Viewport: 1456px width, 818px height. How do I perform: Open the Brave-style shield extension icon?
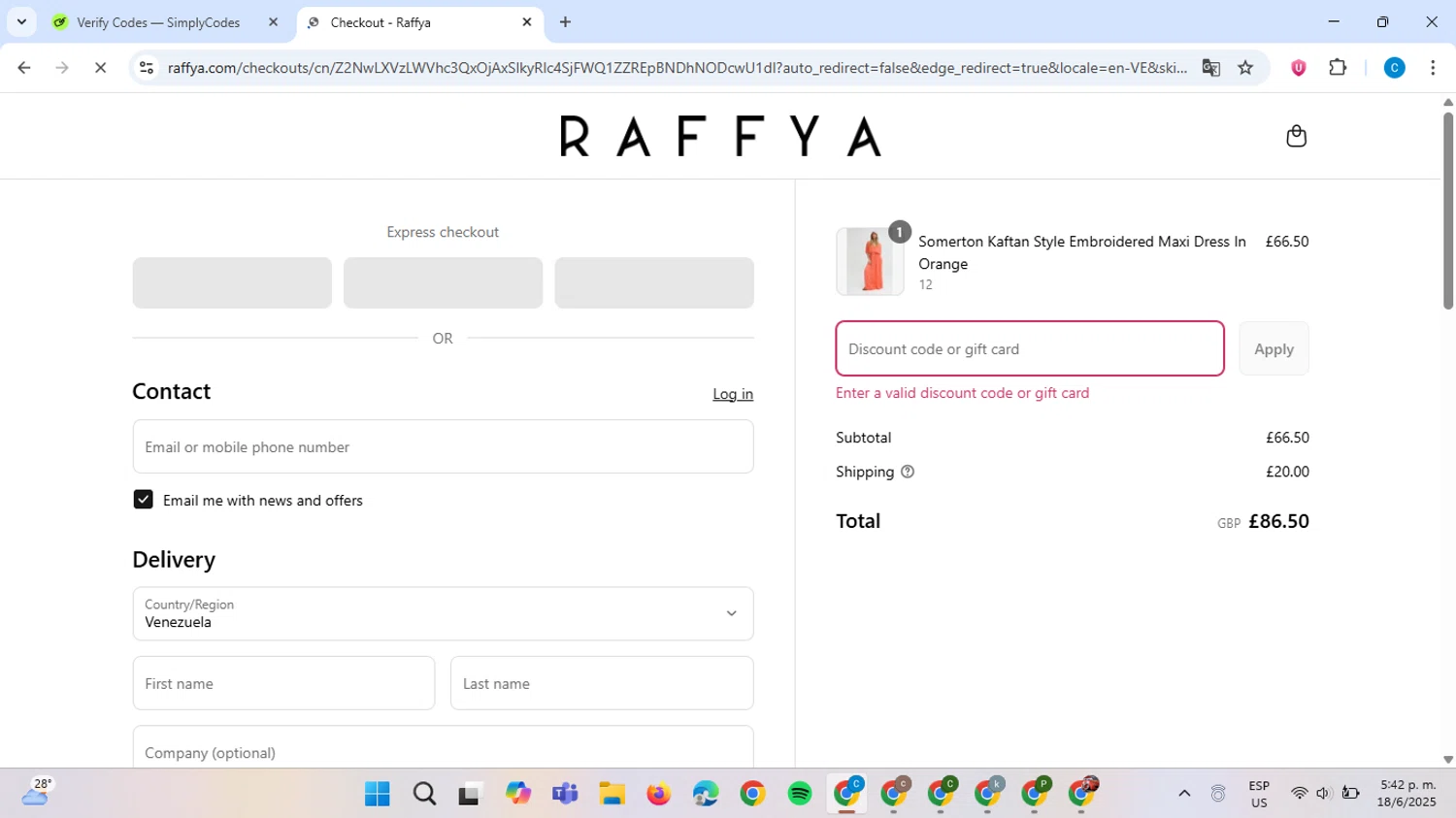1298,68
